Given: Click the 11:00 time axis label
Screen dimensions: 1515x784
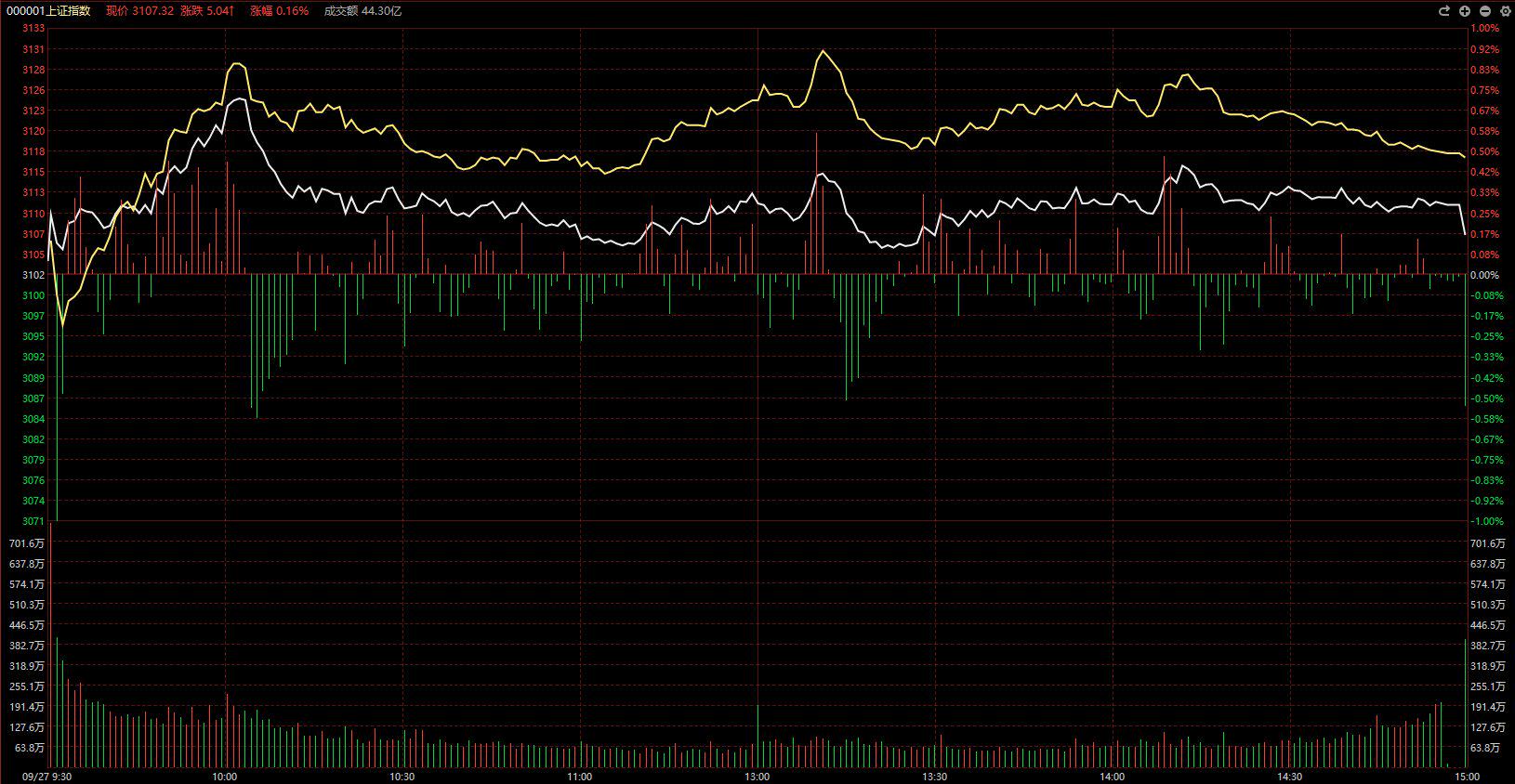Looking at the screenshot, I should coord(580,777).
